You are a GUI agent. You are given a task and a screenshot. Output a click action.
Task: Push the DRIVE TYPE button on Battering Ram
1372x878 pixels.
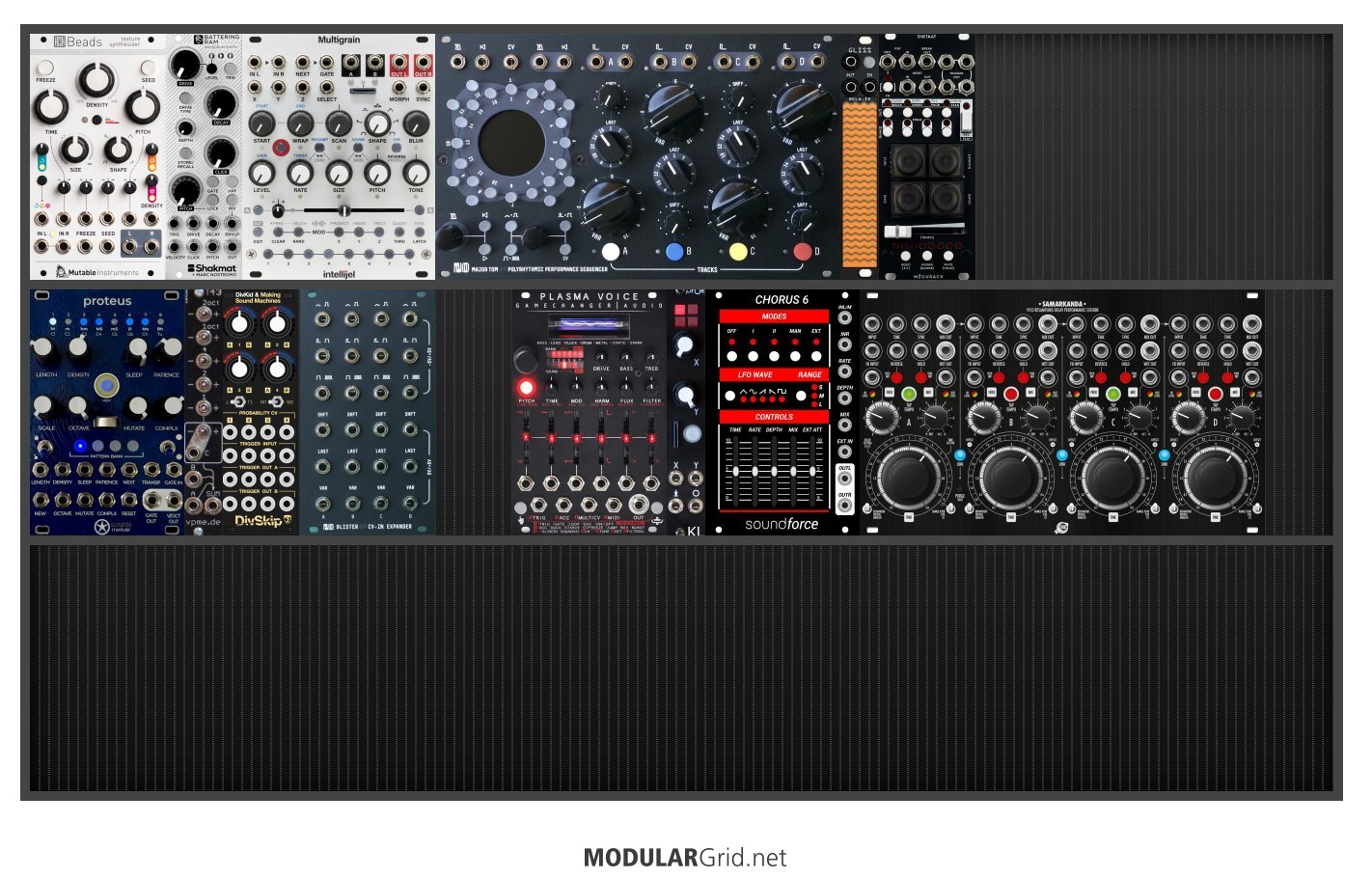(x=185, y=97)
